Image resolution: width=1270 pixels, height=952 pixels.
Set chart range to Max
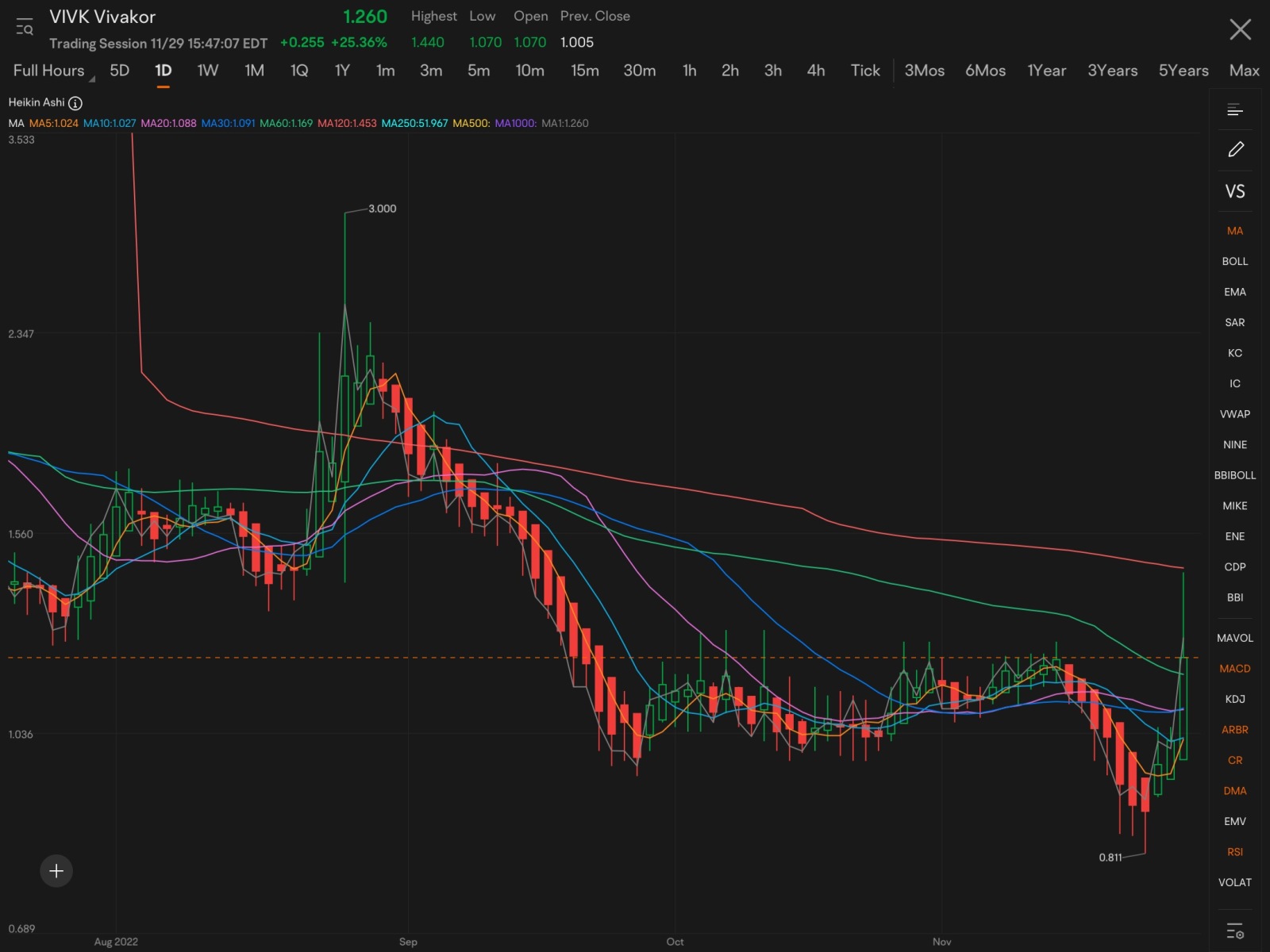coord(1244,71)
